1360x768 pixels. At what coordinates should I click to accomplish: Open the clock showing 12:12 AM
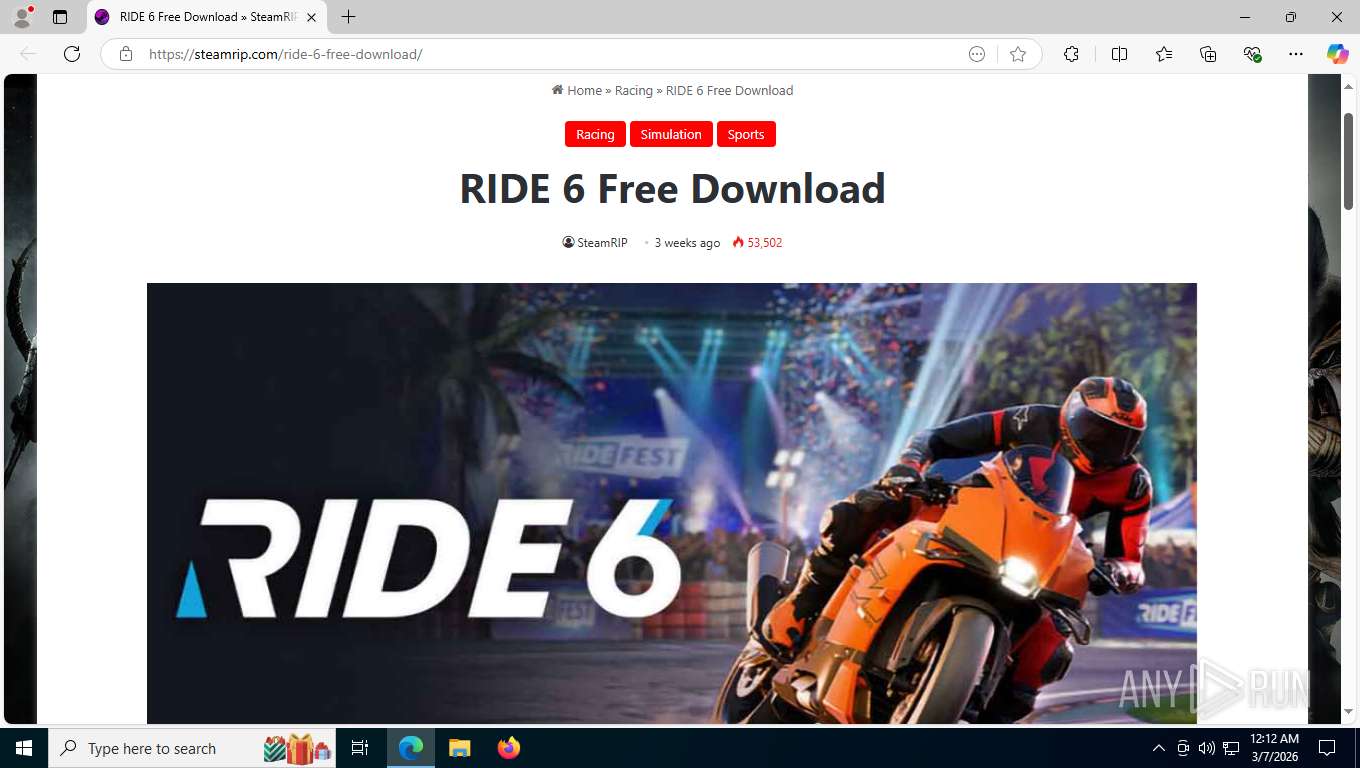point(1274,748)
